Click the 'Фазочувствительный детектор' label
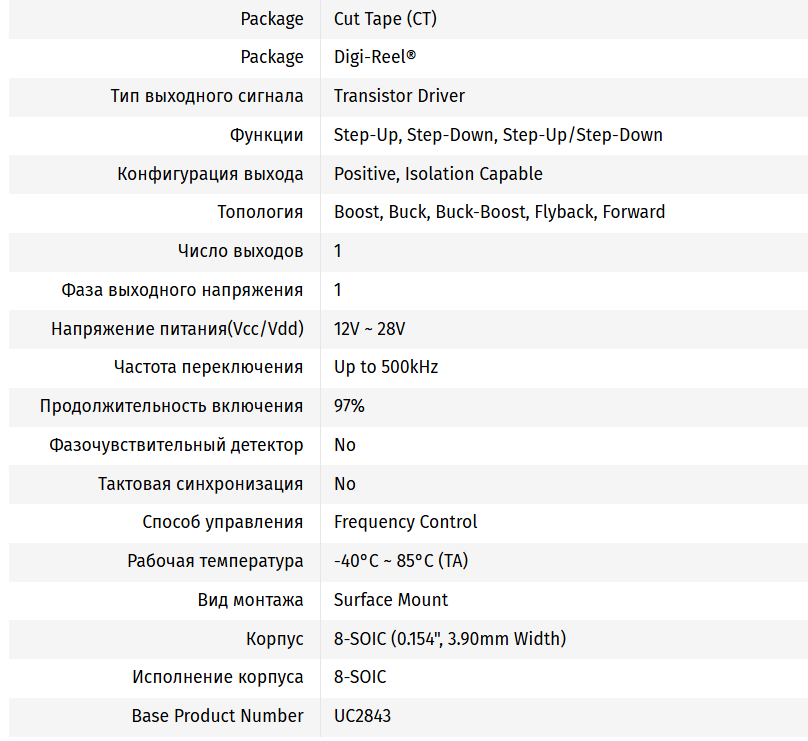This screenshot has width=808, height=741. [176, 445]
